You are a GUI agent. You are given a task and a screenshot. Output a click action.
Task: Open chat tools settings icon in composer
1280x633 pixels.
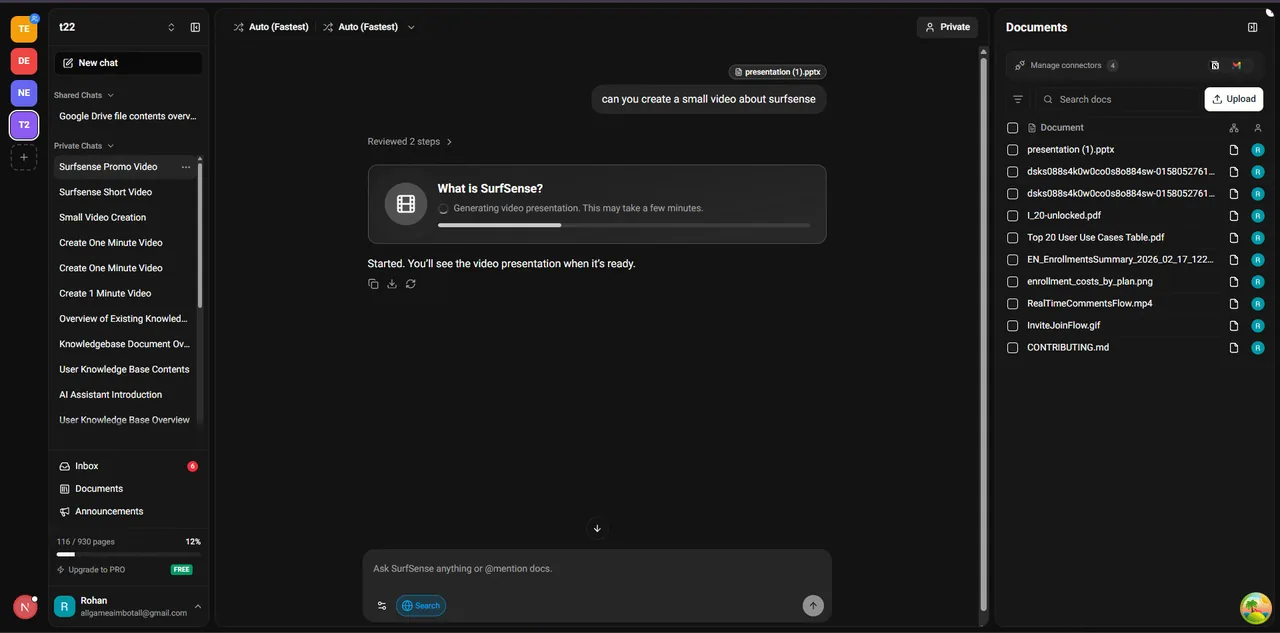pos(382,605)
